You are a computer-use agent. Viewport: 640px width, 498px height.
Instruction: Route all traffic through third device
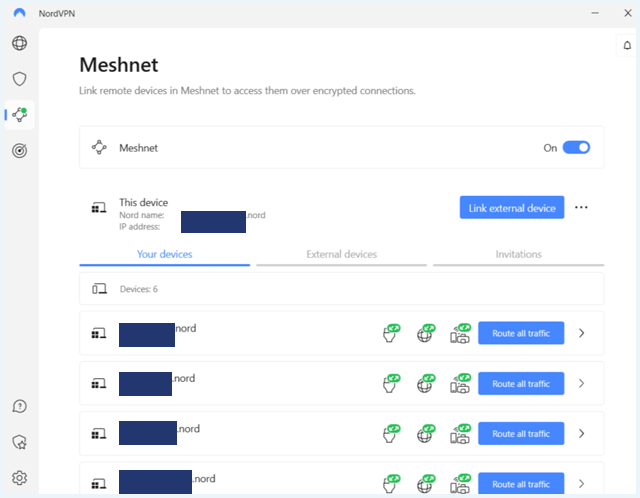521,434
